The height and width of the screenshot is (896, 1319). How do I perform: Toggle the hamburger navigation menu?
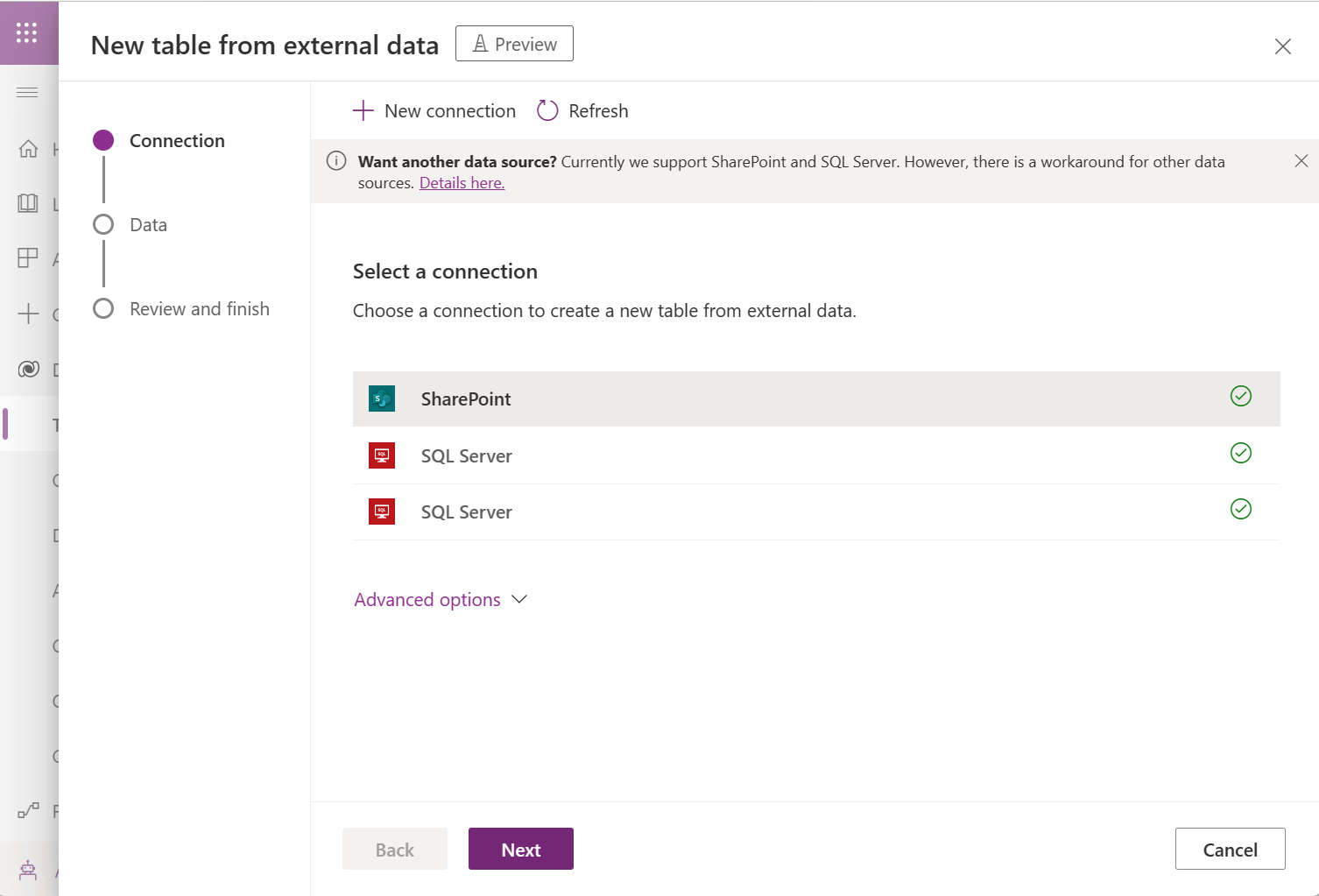[27, 92]
